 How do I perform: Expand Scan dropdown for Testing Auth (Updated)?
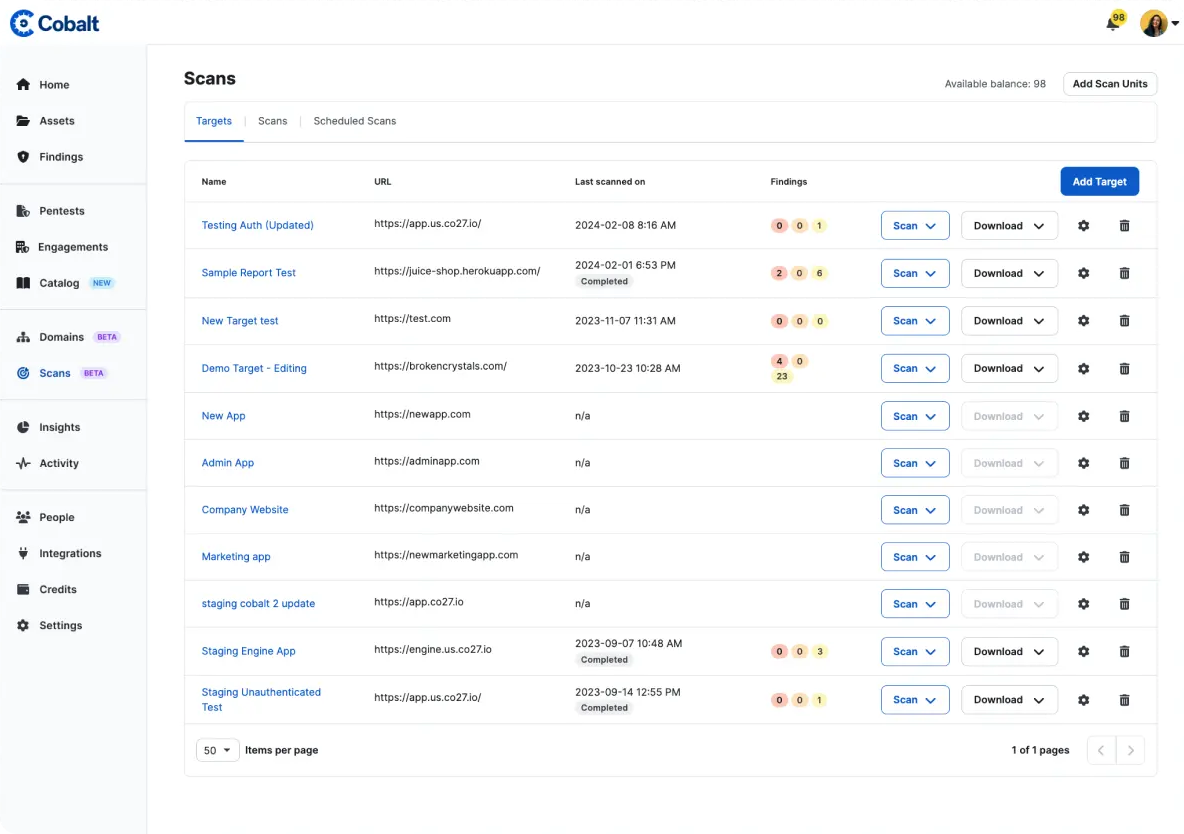click(914, 226)
